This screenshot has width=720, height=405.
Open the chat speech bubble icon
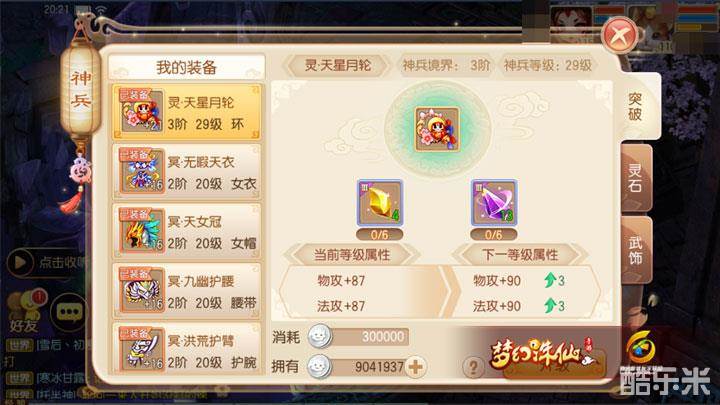[69, 313]
